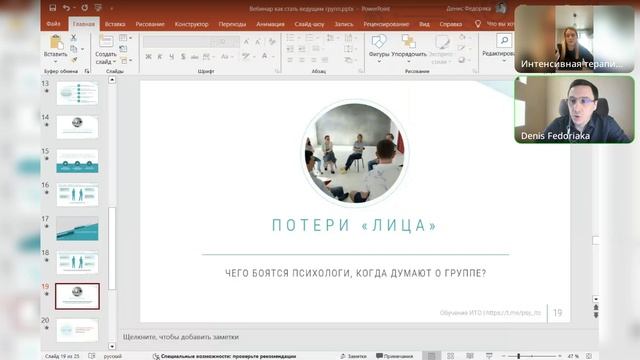
Task: Click the fit slide to window icon
Action: 589,356
